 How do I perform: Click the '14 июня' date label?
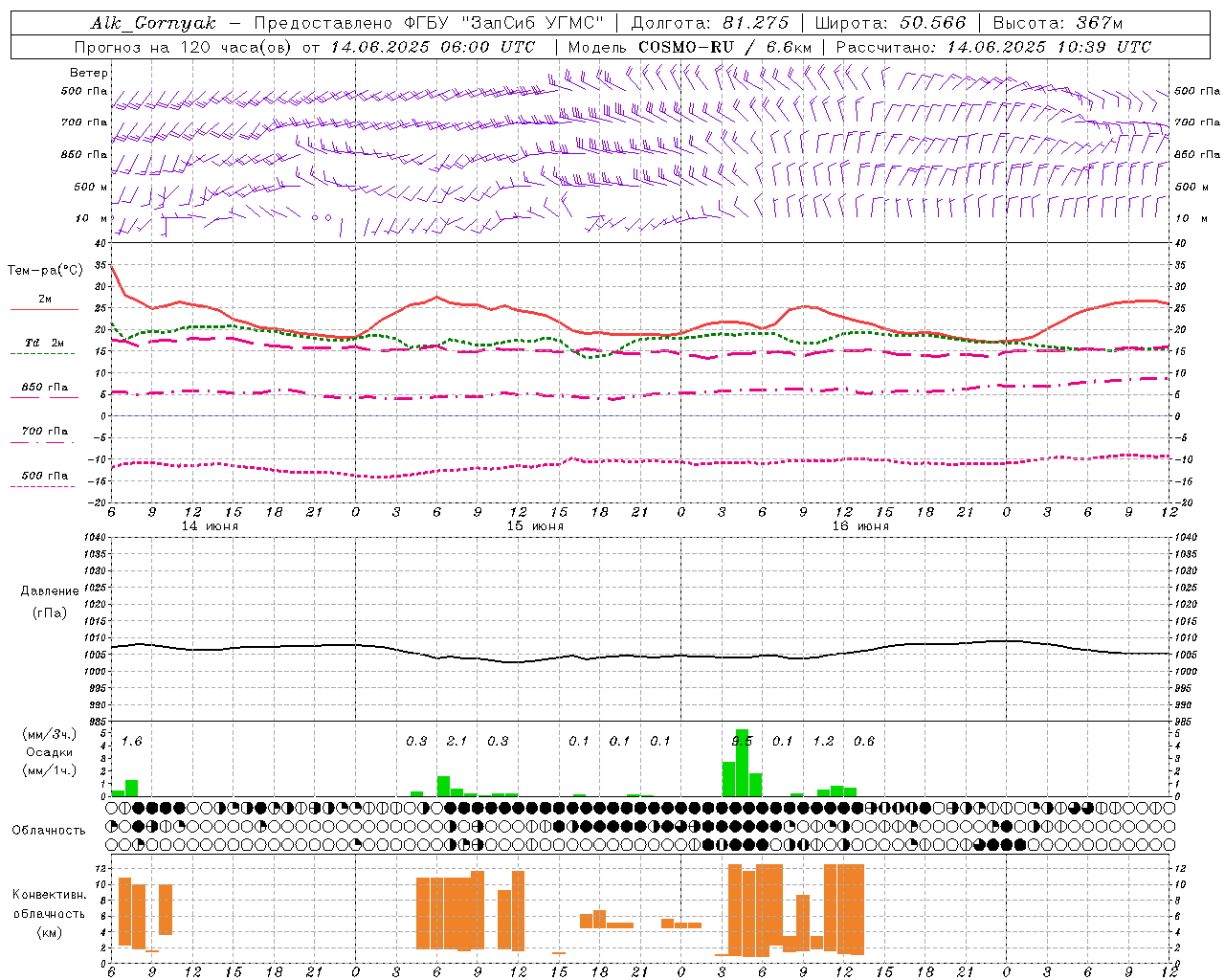point(210,526)
